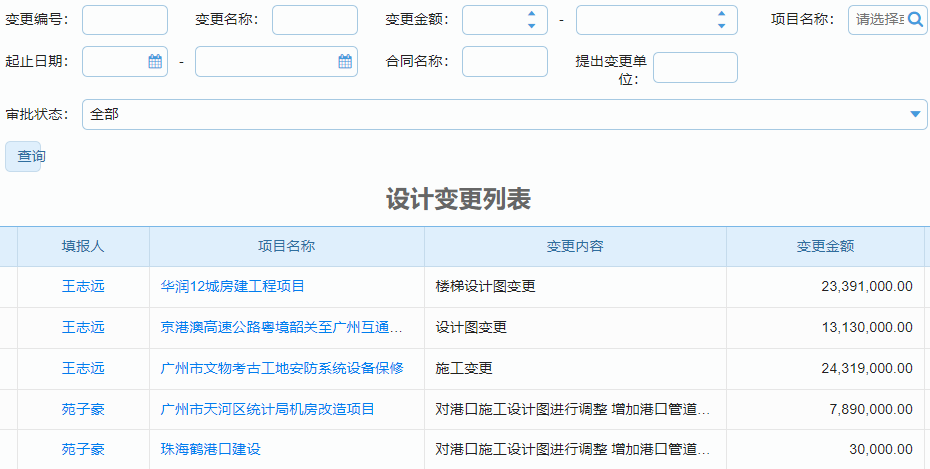Open the 广州市天河区统计局机房改造项目 link
Screen dimensions: 930x469
point(267,408)
